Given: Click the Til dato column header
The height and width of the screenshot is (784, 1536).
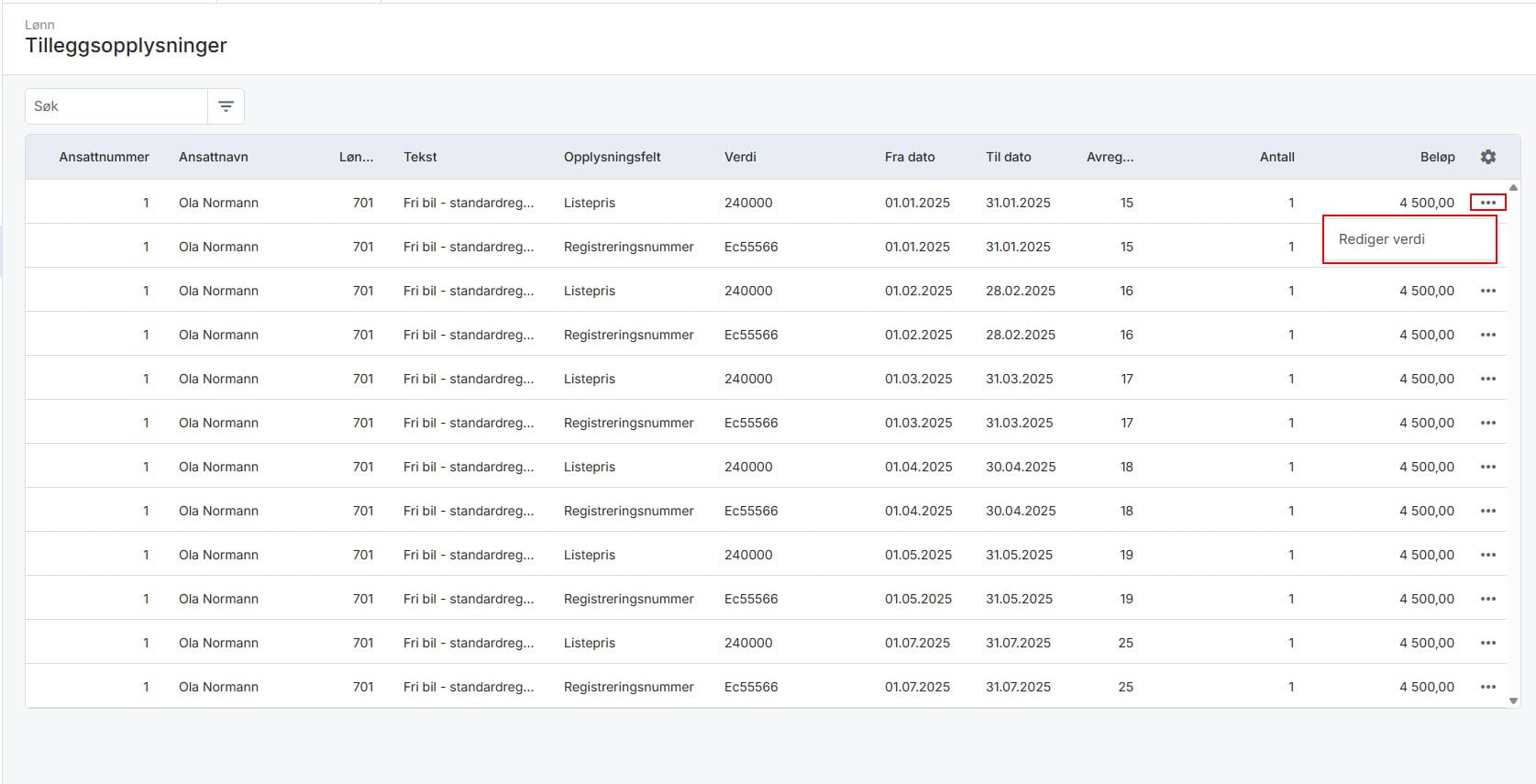Looking at the screenshot, I should 1008,157.
